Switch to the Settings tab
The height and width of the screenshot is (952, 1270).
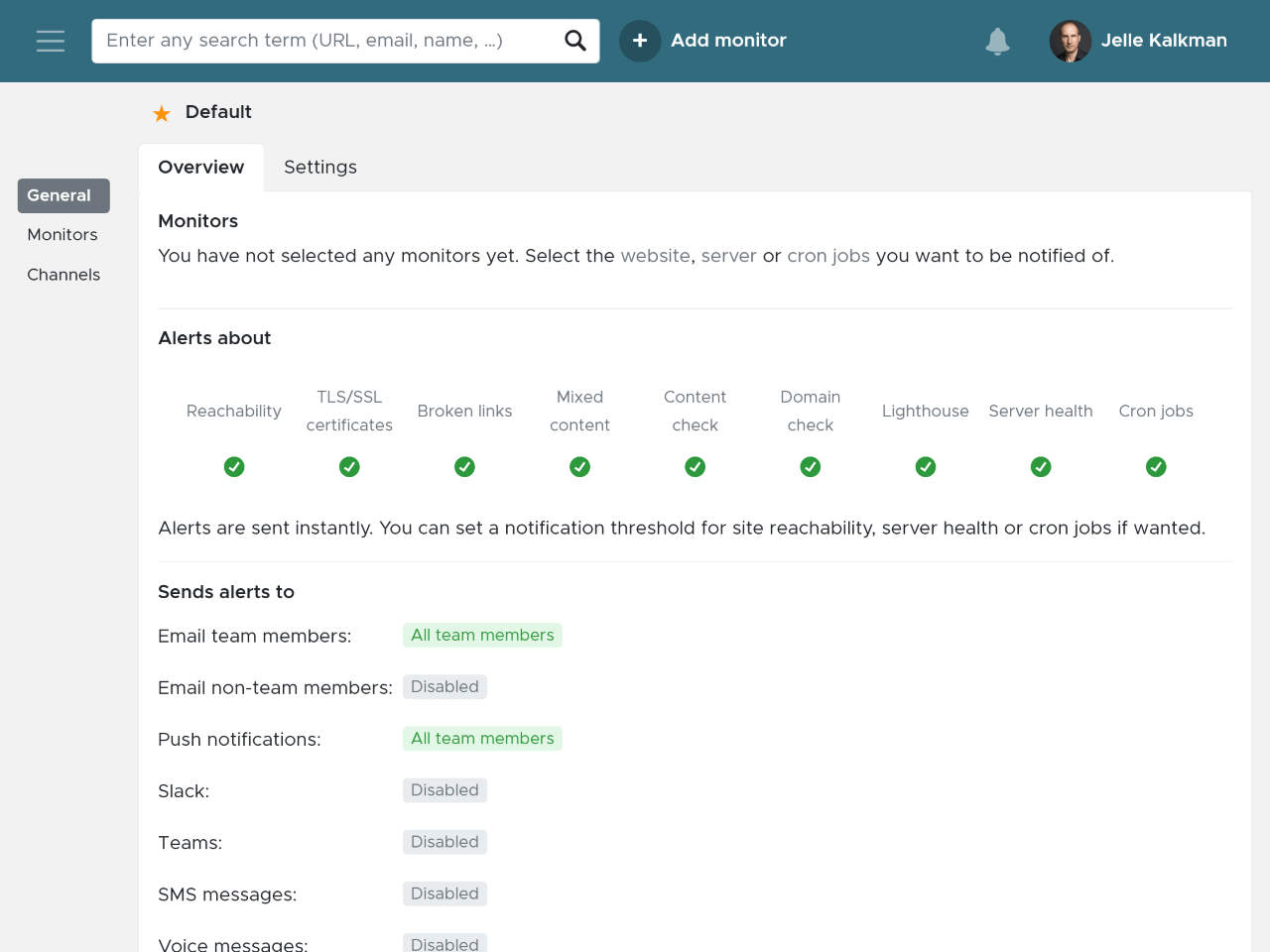(320, 168)
